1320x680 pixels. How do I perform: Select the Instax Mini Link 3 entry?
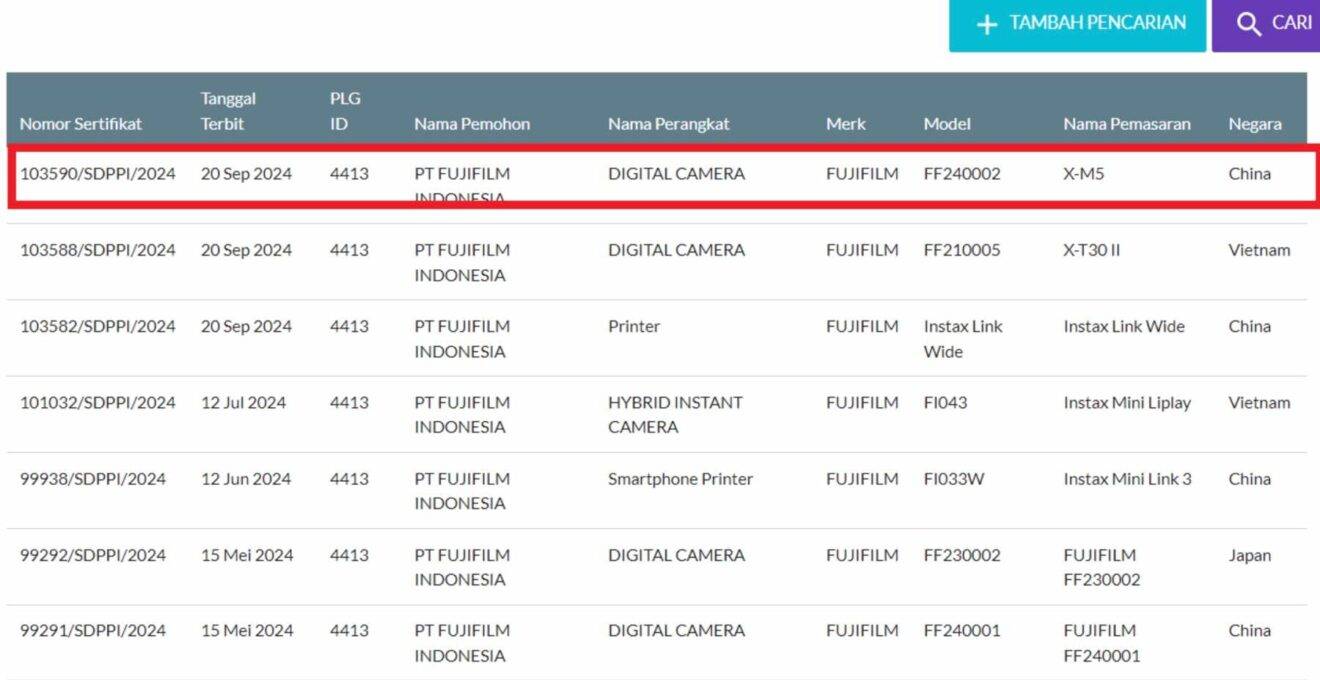[1127, 479]
